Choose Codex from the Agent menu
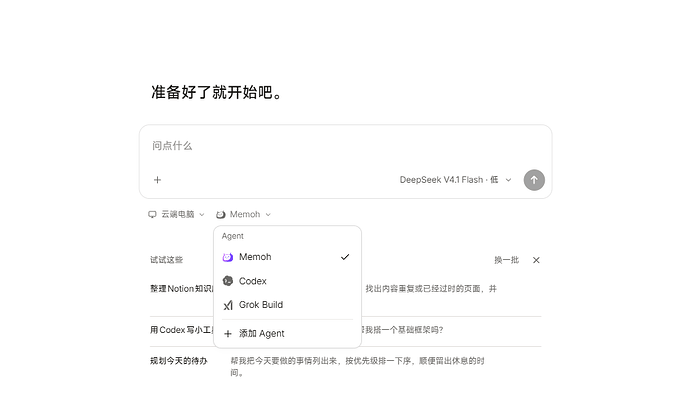The height and width of the screenshot is (411, 690). (287, 281)
